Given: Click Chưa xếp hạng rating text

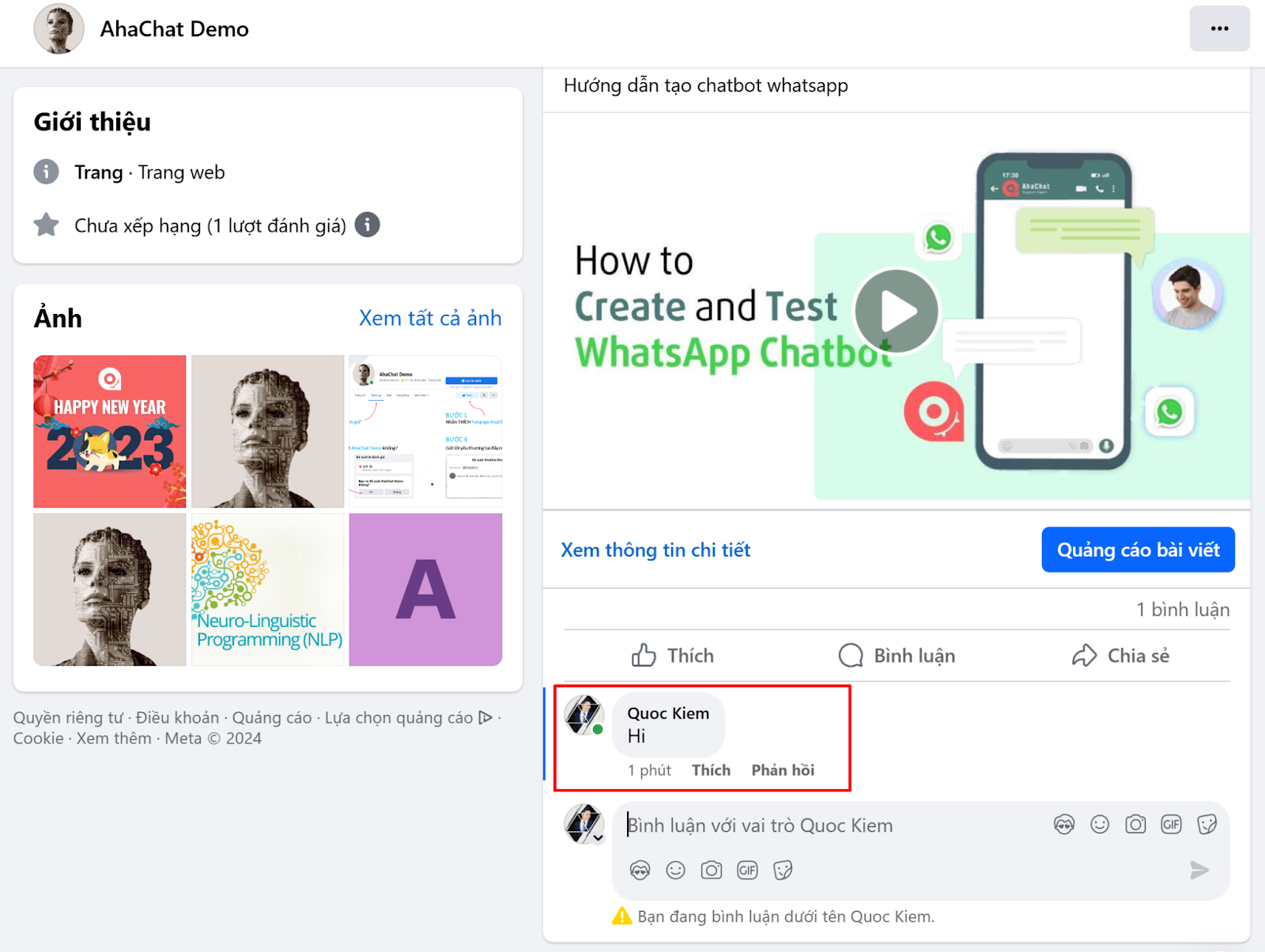Looking at the screenshot, I should pos(210,226).
